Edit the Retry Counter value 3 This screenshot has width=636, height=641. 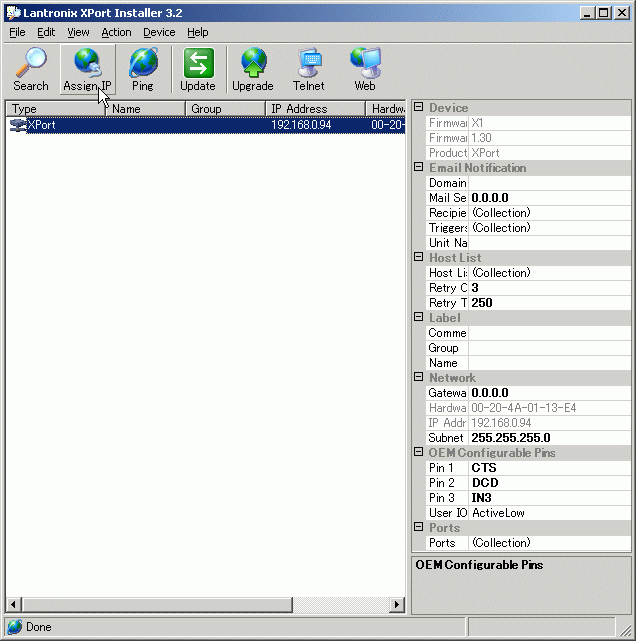coord(549,288)
